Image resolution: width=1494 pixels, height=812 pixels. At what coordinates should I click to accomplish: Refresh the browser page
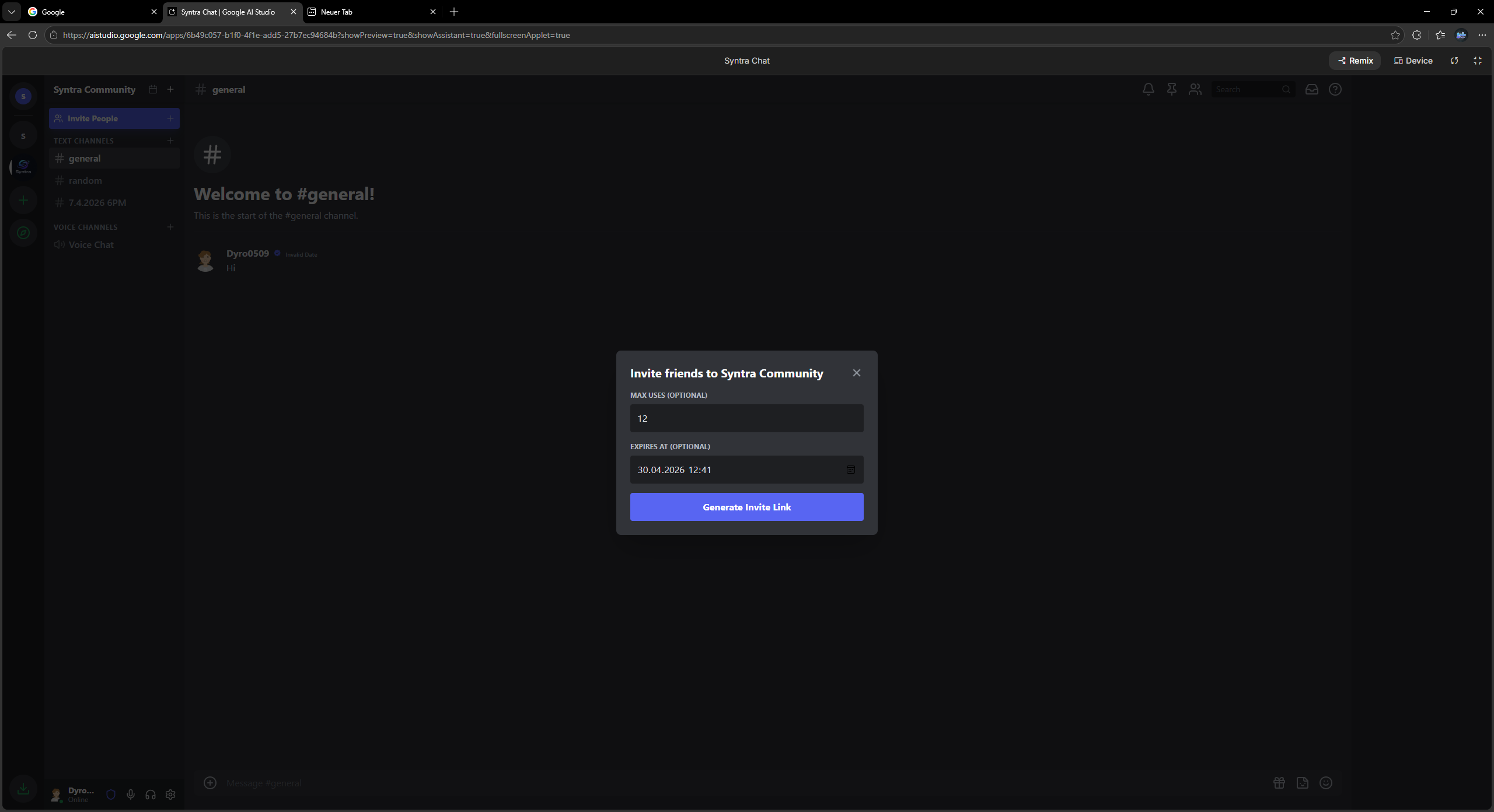(33, 35)
